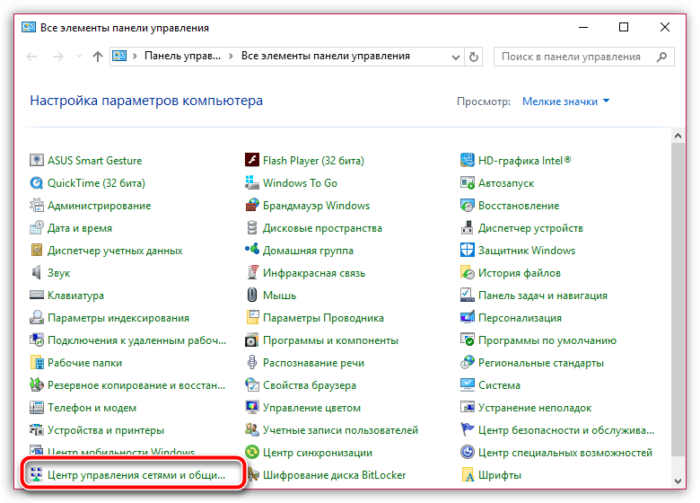
Task: Click the История файлов icon
Action: (x=467, y=273)
